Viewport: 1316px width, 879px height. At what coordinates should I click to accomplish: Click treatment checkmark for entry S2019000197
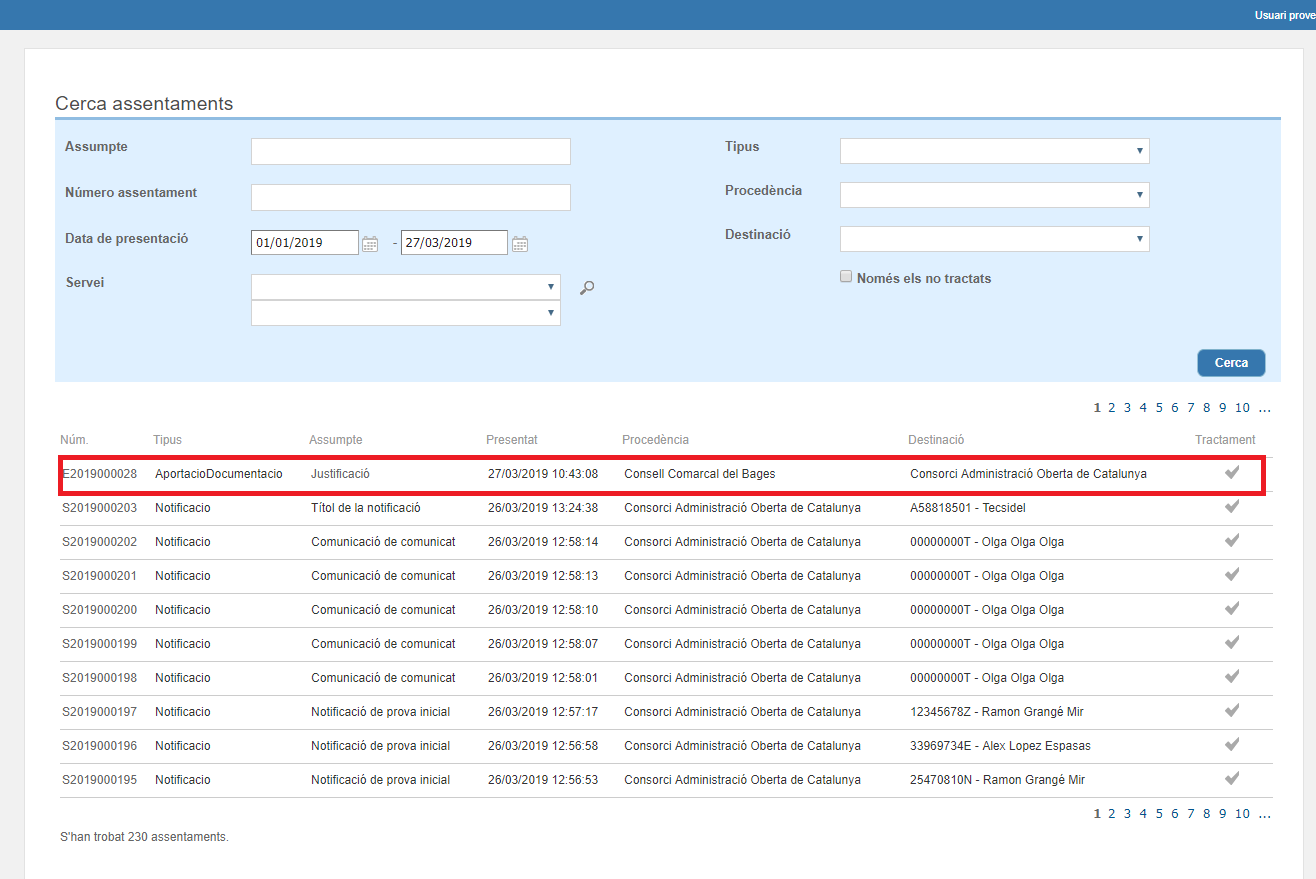[x=1232, y=711]
